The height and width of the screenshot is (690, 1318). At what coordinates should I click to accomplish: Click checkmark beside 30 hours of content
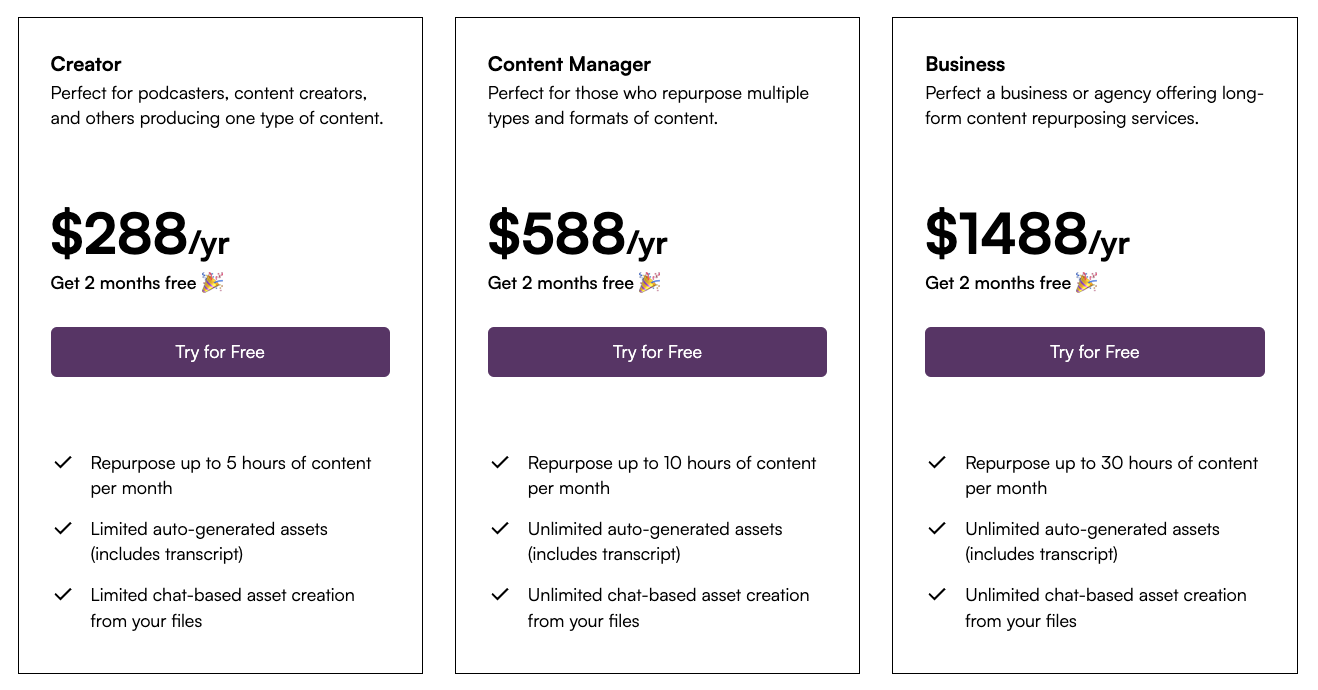point(937,463)
